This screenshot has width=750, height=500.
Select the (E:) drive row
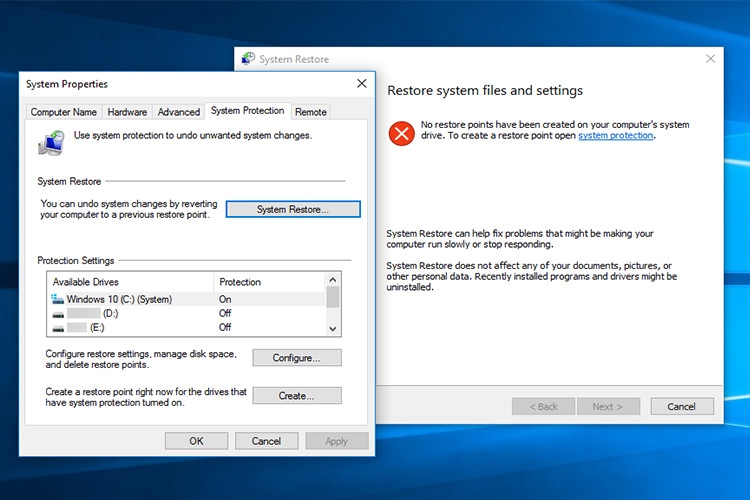pos(187,328)
